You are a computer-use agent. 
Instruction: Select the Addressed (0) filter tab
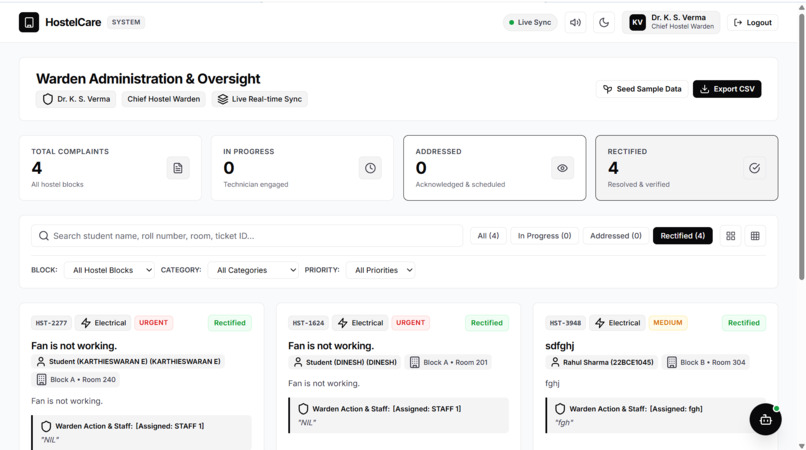click(x=616, y=236)
